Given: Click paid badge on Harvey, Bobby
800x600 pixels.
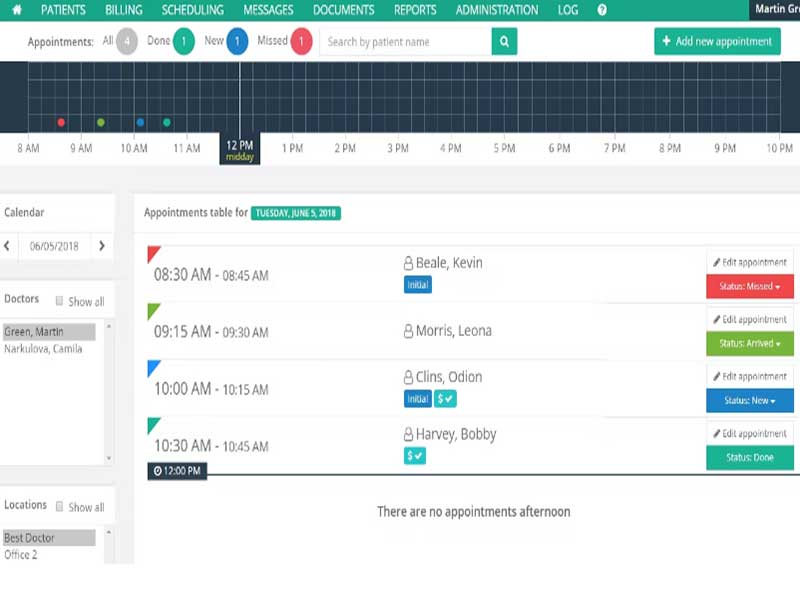Looking at the screenshot, I should click(x=415, y=456).
